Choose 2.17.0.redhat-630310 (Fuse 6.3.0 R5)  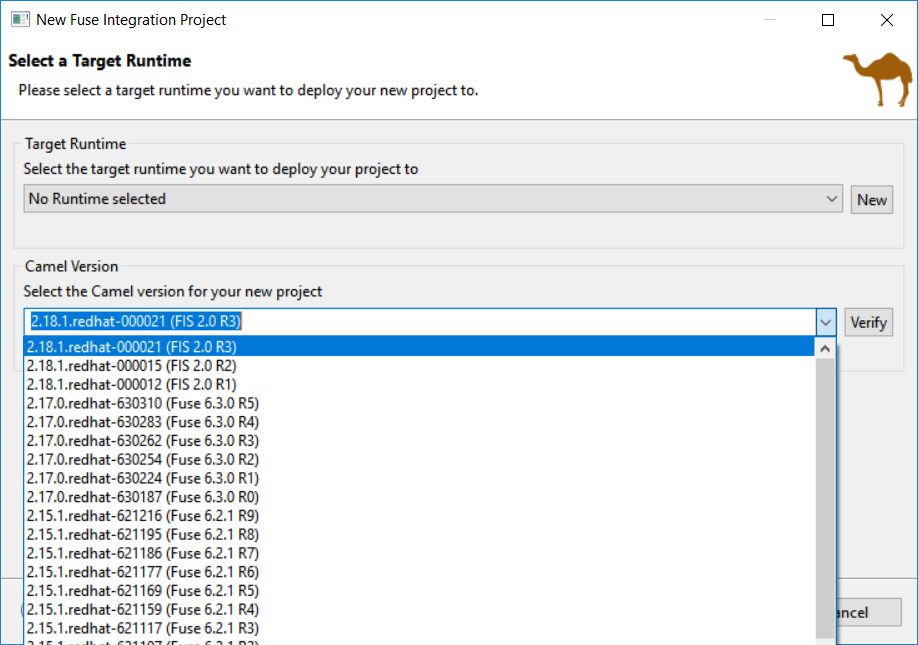pos(142,403)
